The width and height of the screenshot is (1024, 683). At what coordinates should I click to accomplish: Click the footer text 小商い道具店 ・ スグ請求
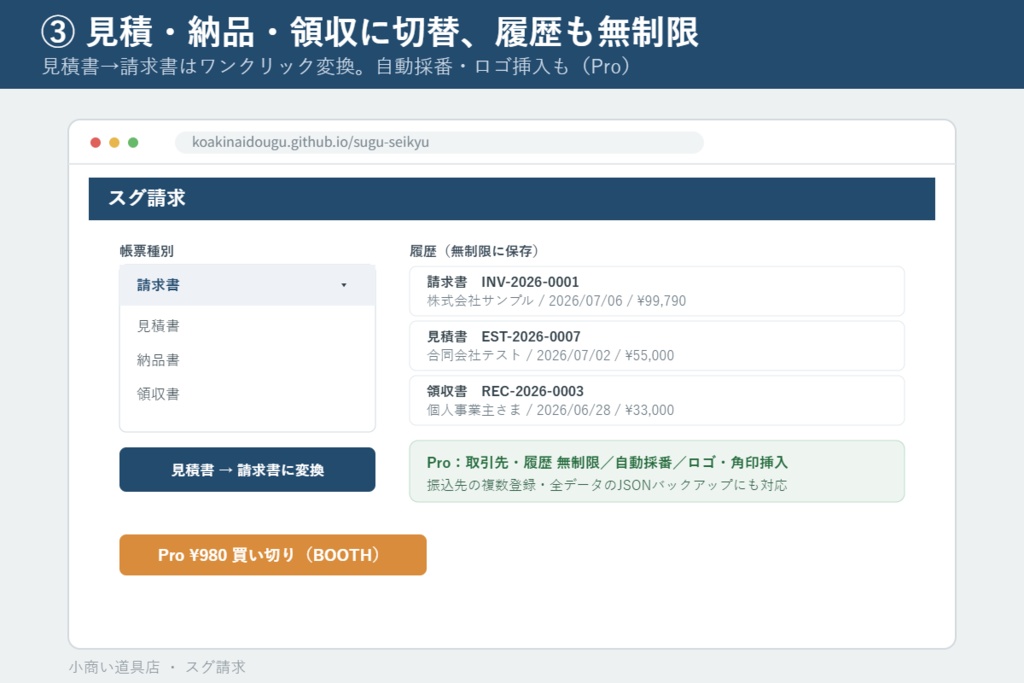[x=157, y=667]
